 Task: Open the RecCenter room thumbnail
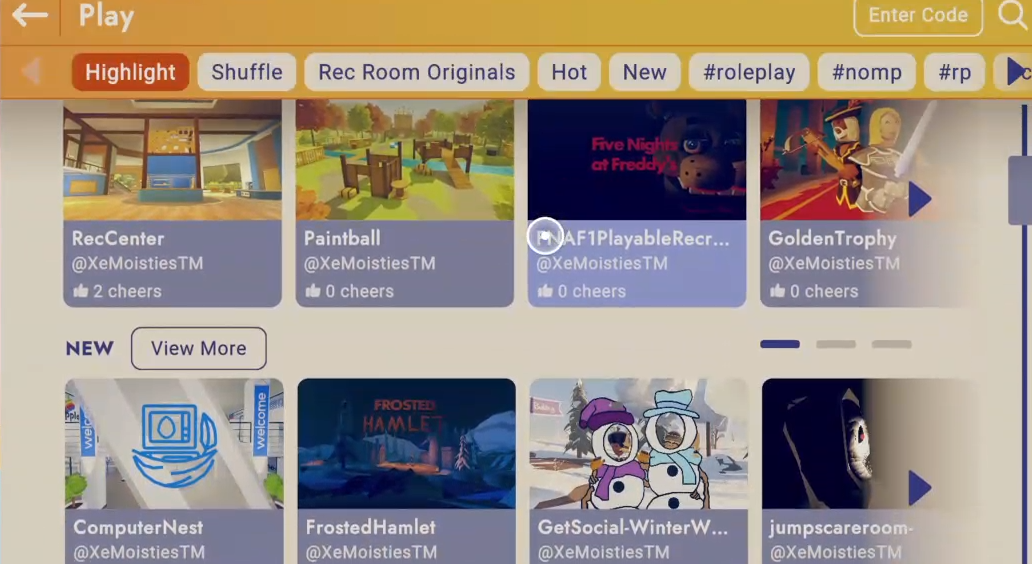pyautogui.click(x=172, y=160)
